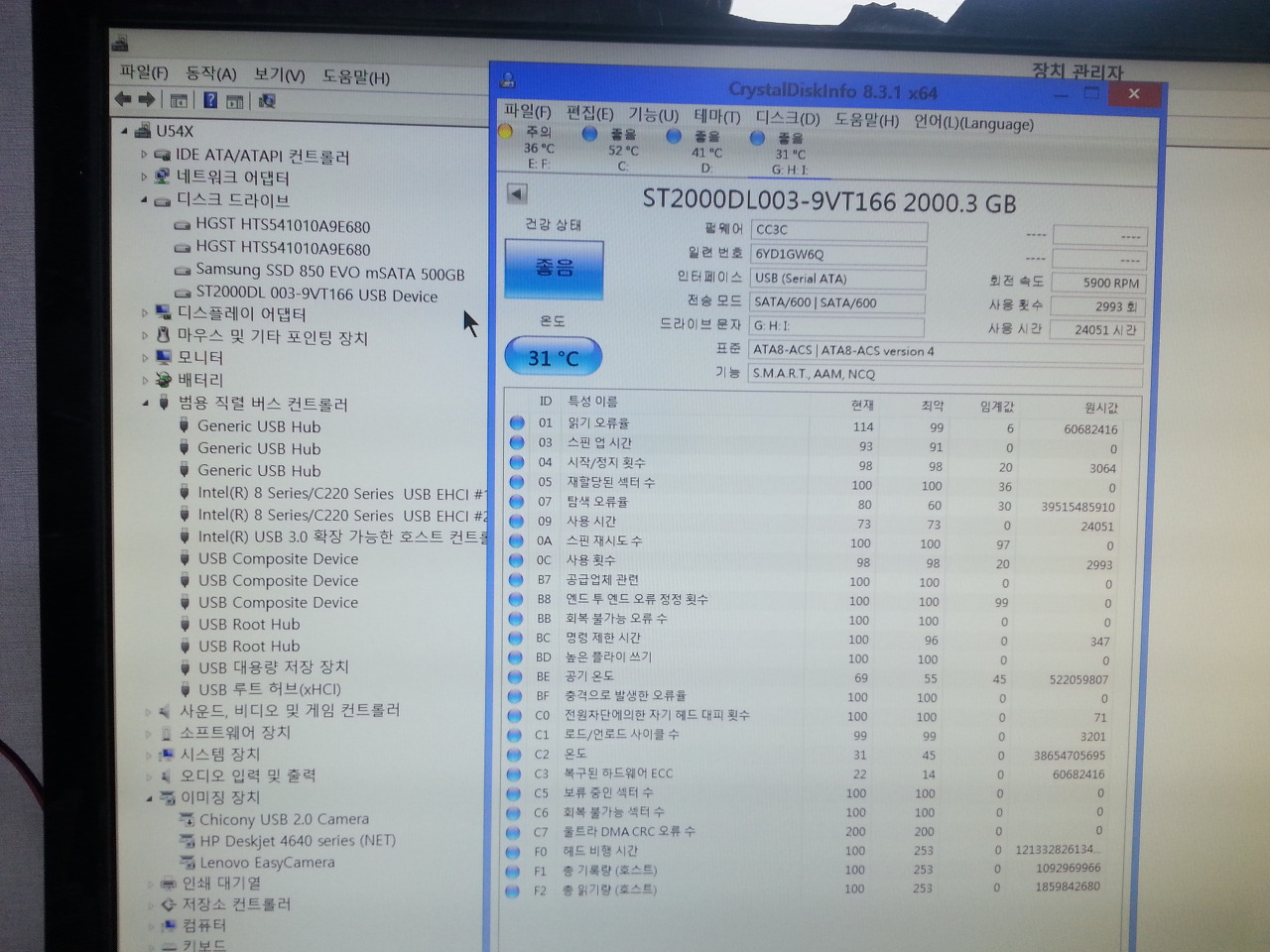
Task: Click the serial number field 6YD1GW6Q
Action: point(838,254)
